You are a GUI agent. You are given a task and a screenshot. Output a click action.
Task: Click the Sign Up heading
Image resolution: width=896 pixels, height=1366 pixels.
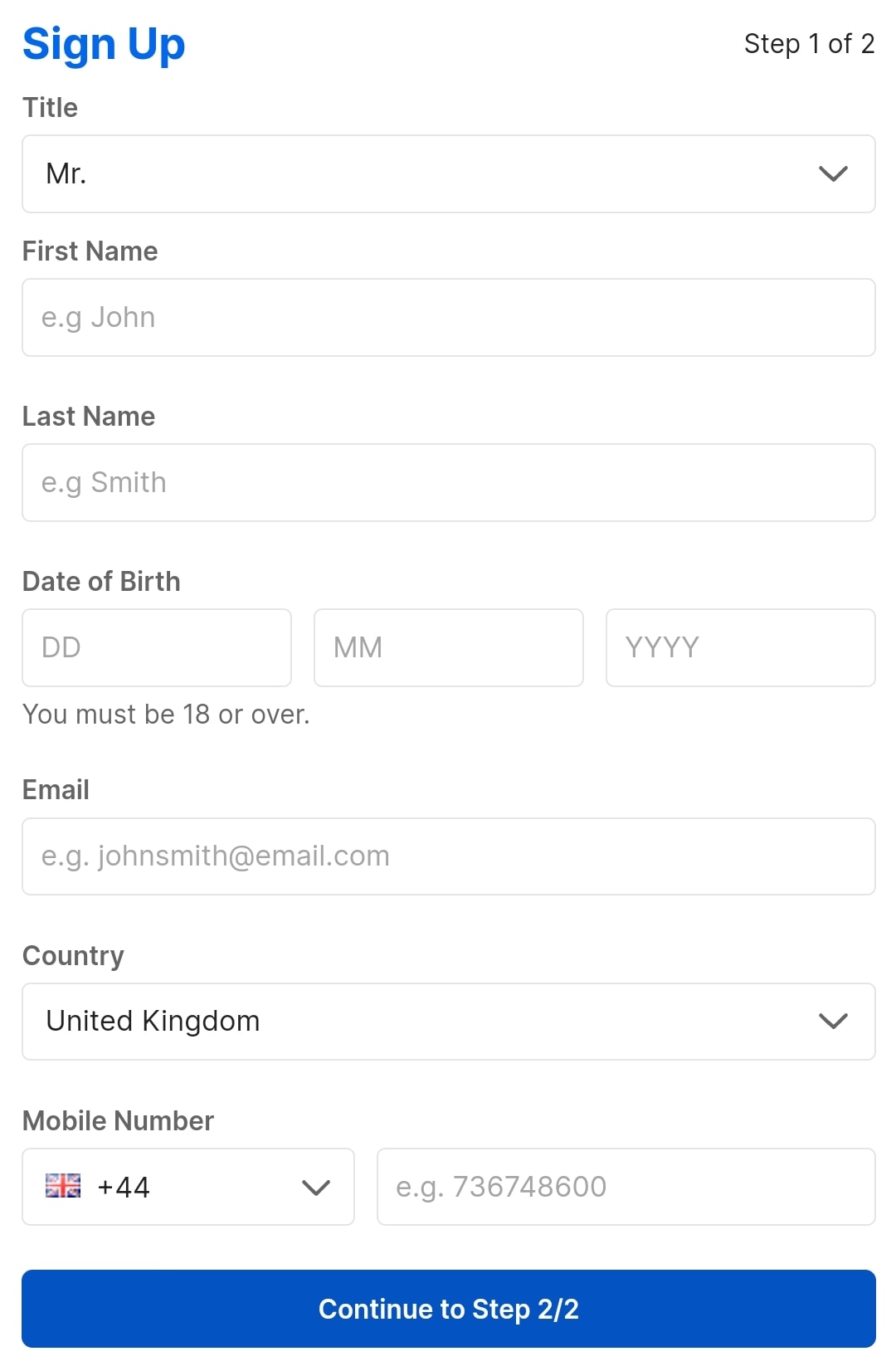[104, 43]
